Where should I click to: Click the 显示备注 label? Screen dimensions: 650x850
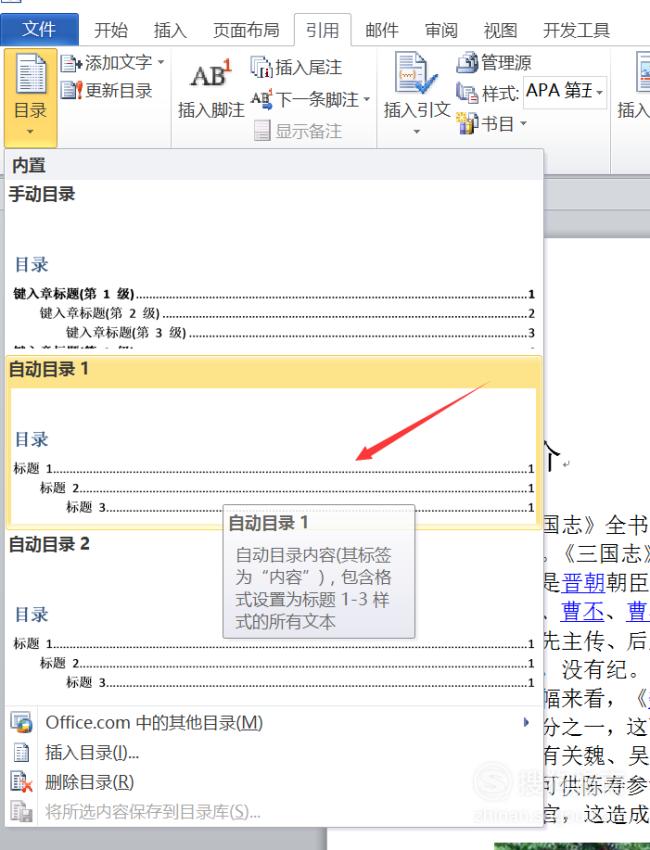pyautogui.click(x=308, y=131)
